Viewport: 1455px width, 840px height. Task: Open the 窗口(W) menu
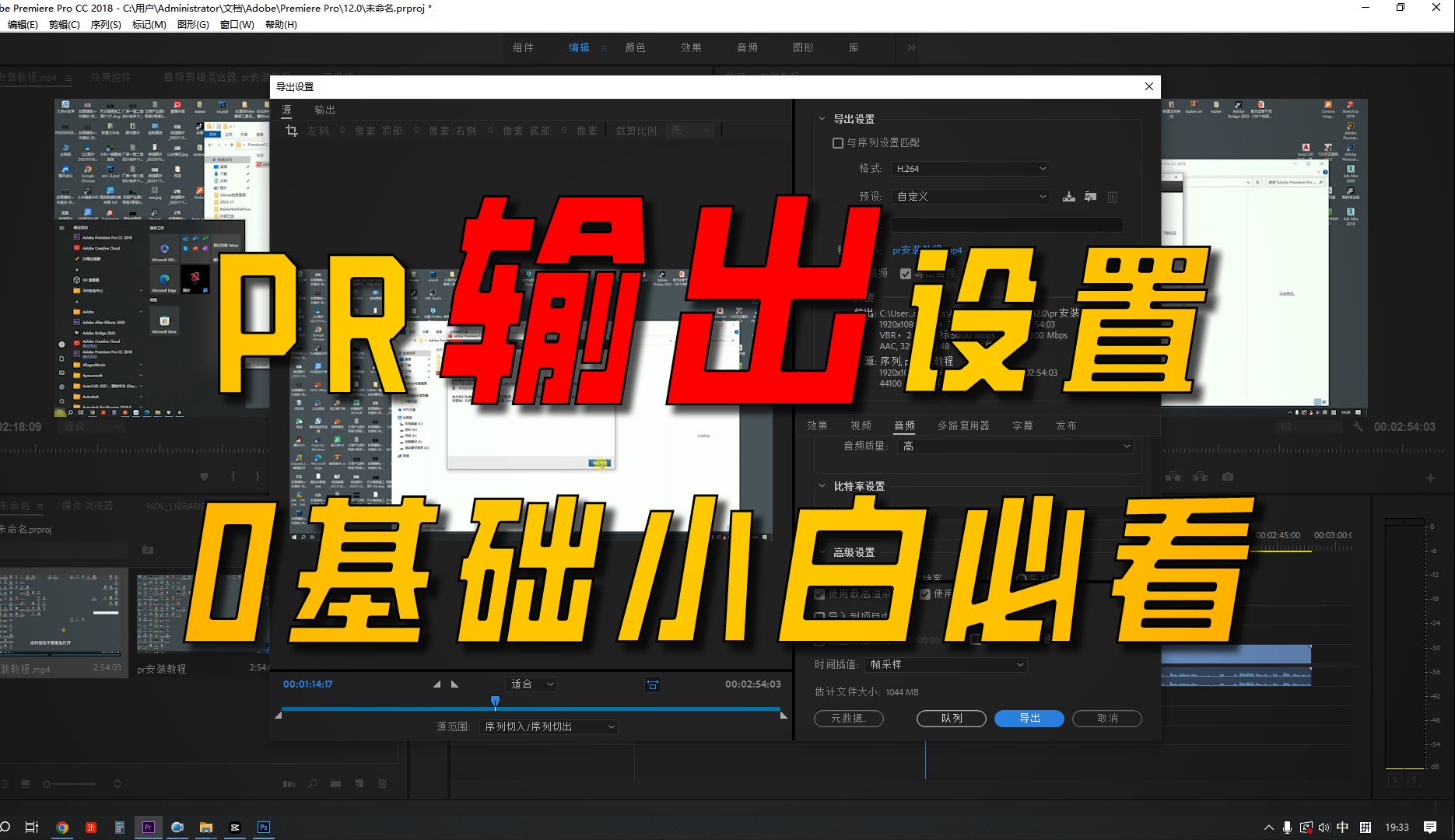(237, 25)
